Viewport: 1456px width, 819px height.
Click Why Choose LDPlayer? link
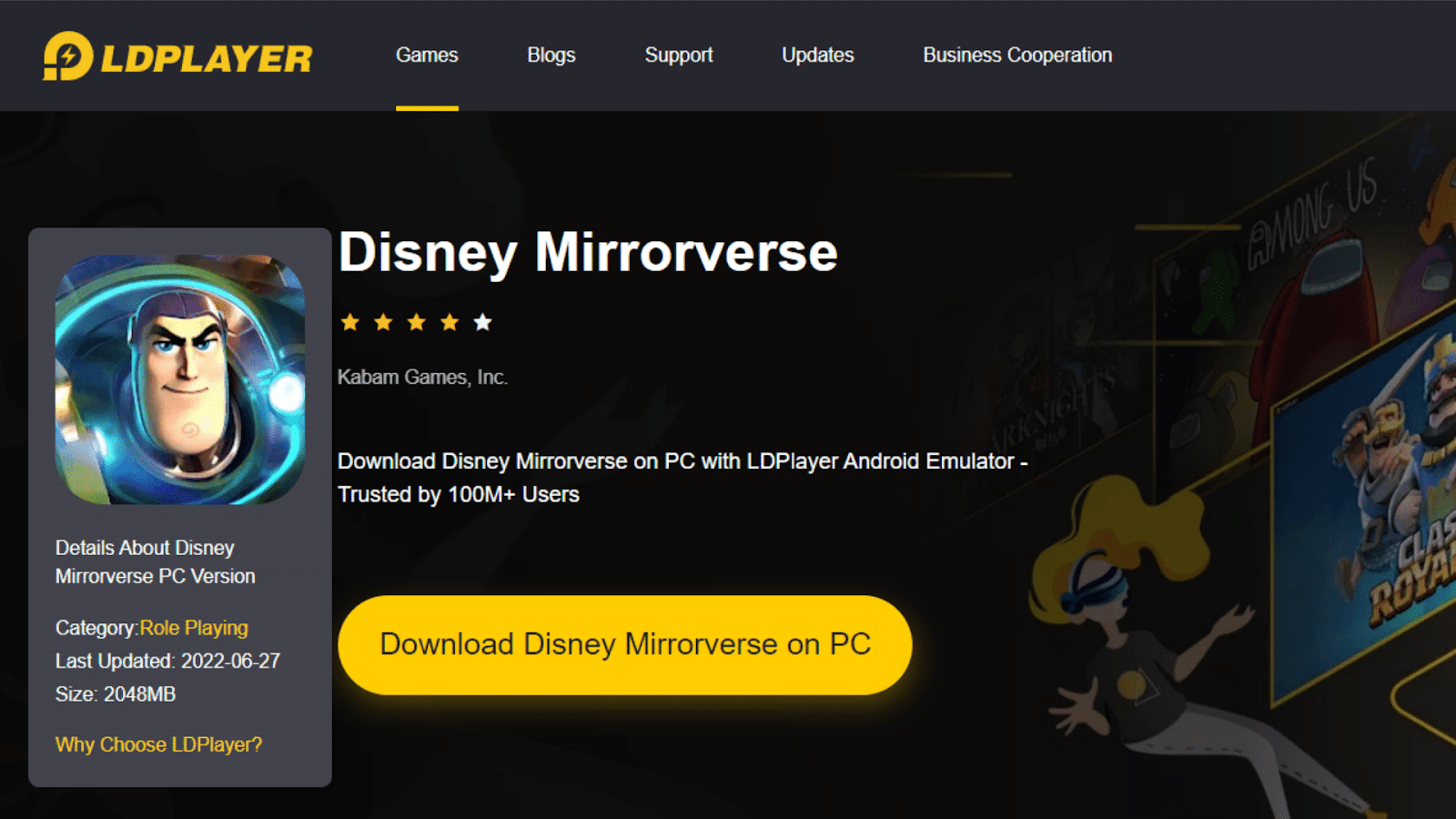click(x=158, y=744)
